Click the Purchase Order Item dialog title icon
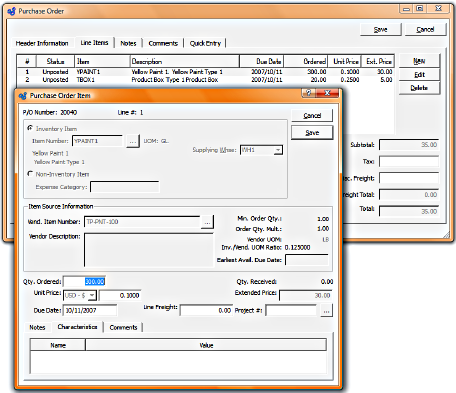This screenshot has height=393, width=456. 23,96
